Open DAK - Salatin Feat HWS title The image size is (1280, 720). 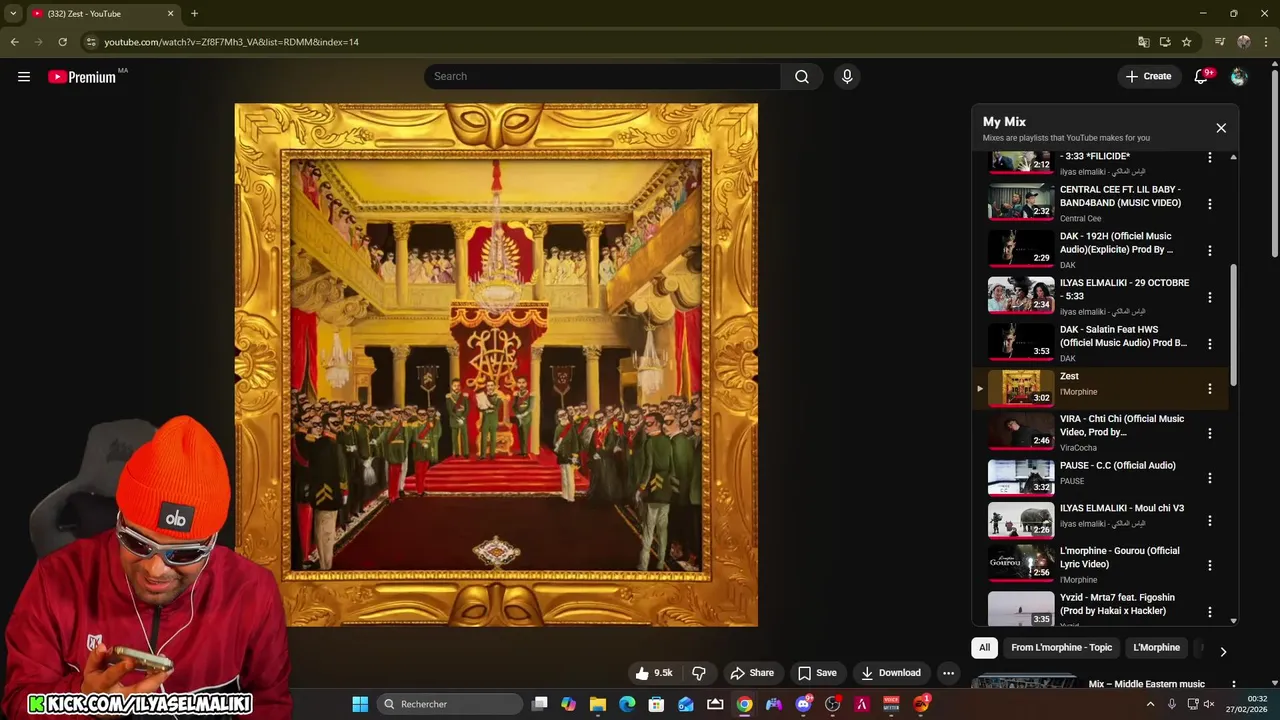click(1124, 336)
